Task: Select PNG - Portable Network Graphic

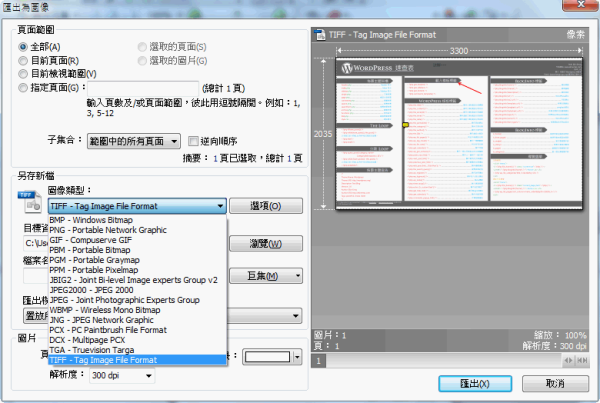Action: [137, 230]
